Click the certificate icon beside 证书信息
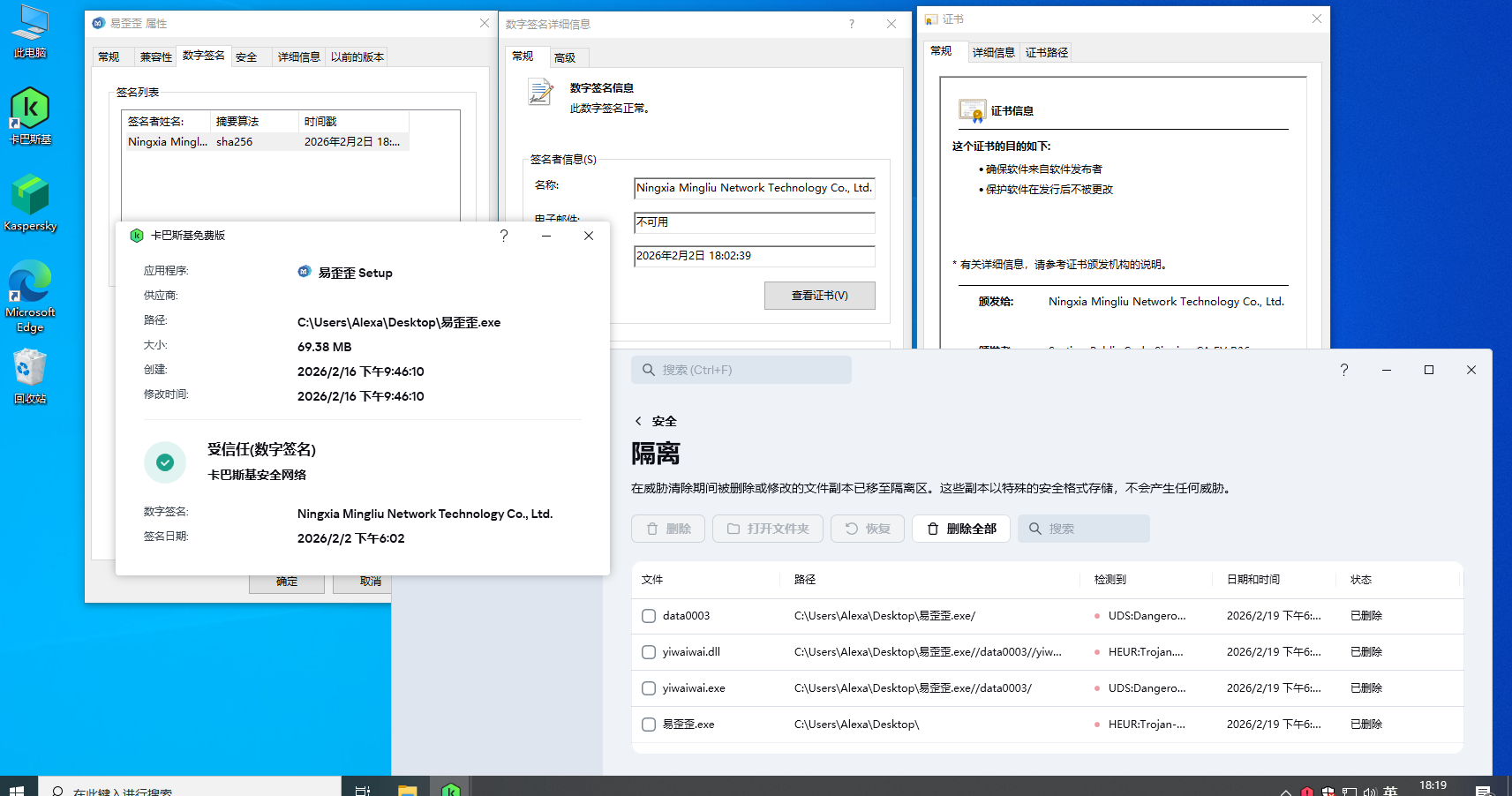Screen dimensions: 1512x796 tap(972, 110)
